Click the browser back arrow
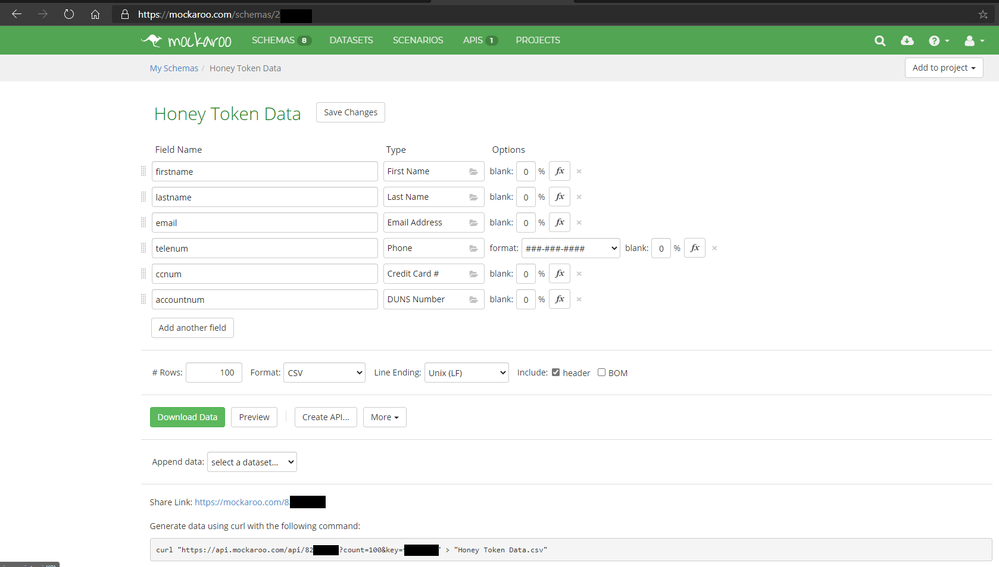The height and width of the screenshot is (567, 999). pyautogui.click(x=17, y=14)
